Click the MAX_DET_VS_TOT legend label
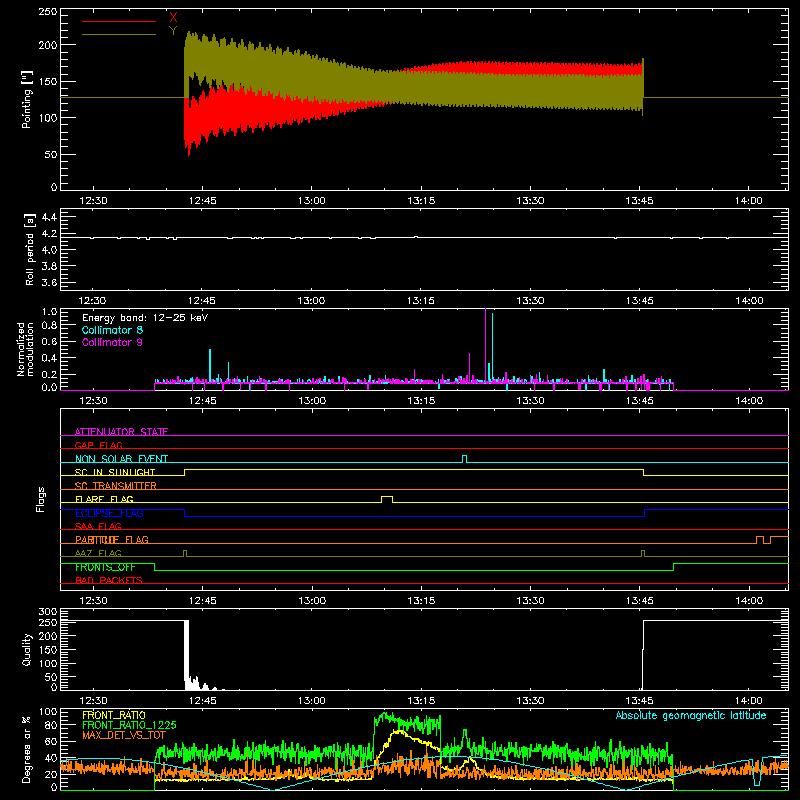Image resolution: width=800 pixels, height=800 pixels. pos(124,735)
